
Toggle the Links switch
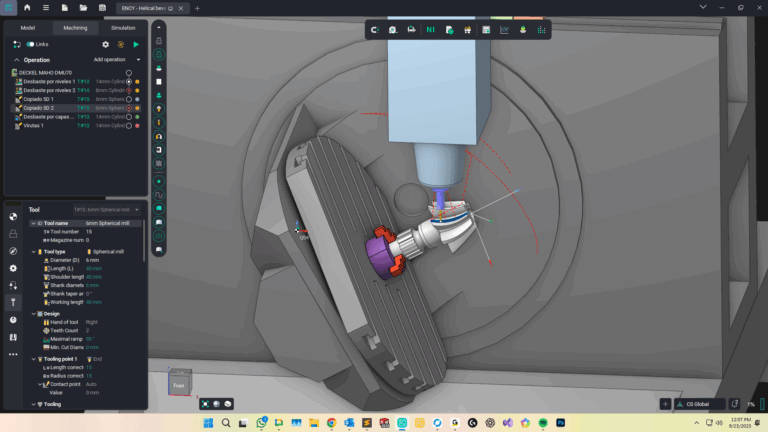[x=31, y=44]
